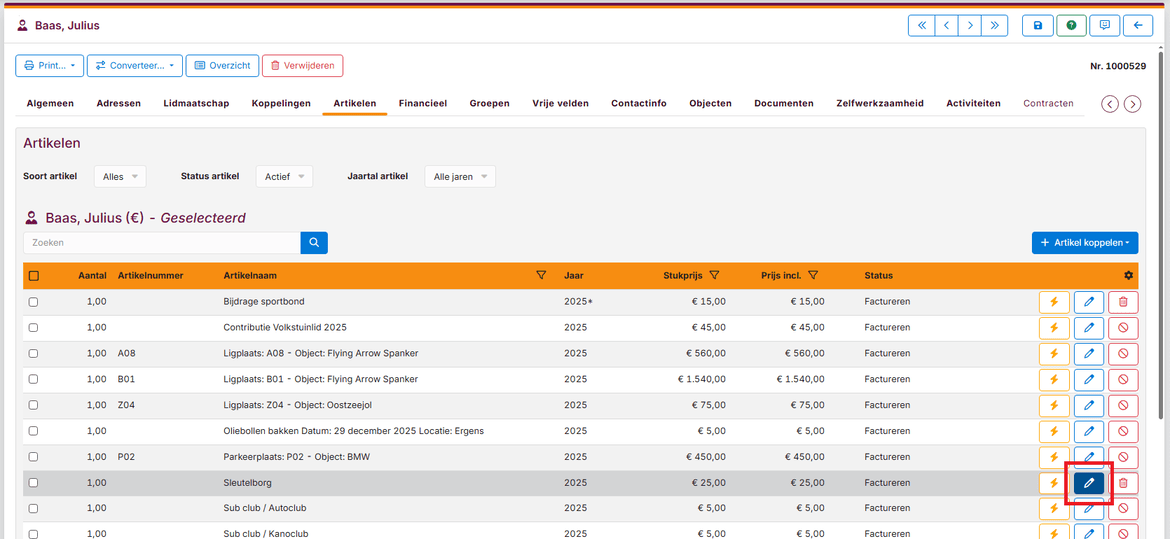Open table settings gear icon
The height and width of the screenshot is (539, 1170).
[1129, 276]
